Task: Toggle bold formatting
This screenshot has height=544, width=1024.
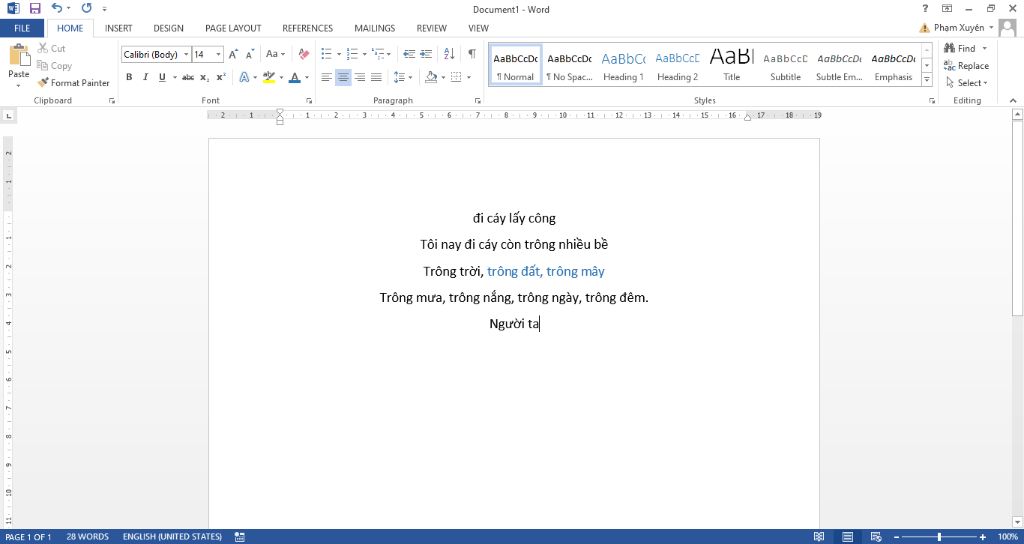Action: coord(129,77)
